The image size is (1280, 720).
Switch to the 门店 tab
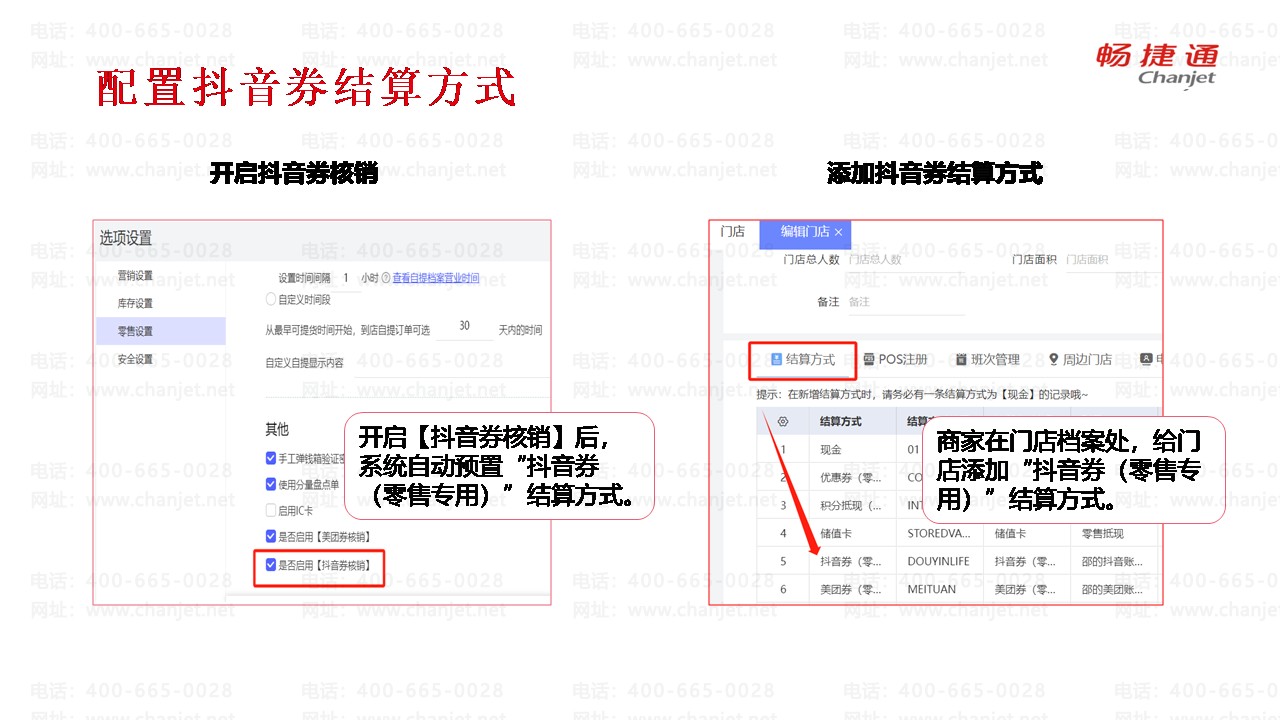[x=733, y=232]
